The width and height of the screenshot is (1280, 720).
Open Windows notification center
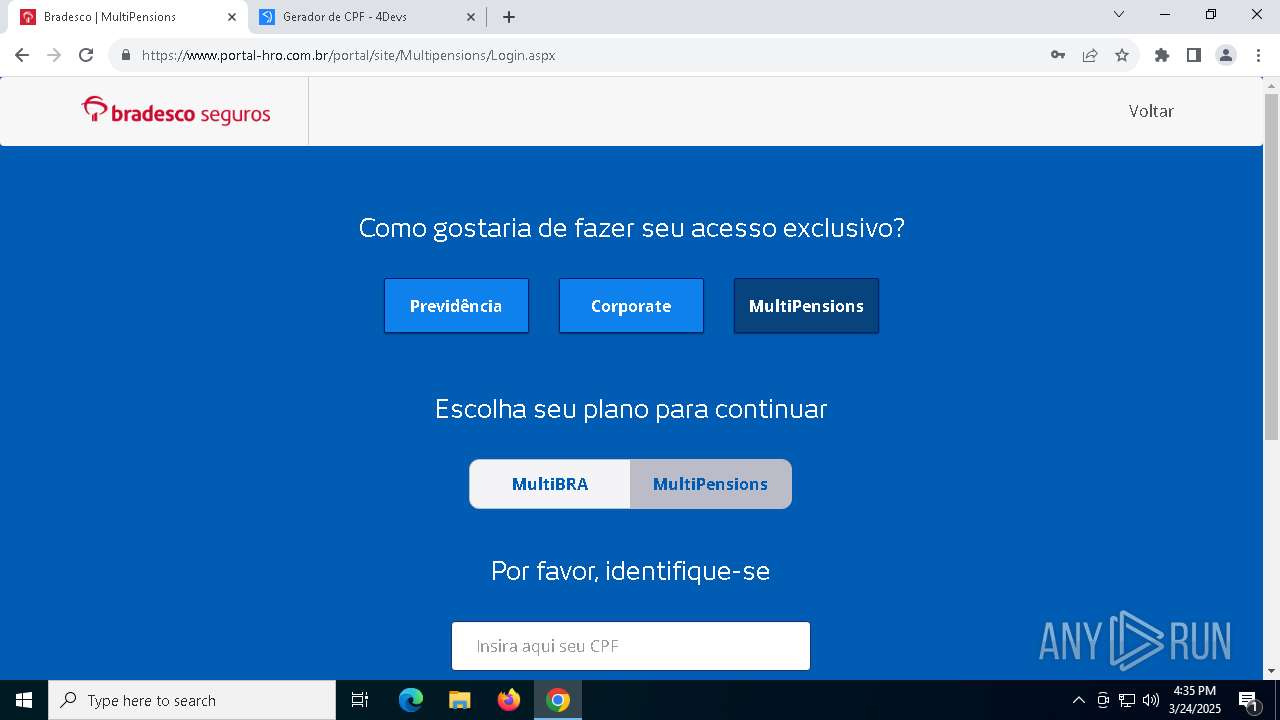point(1249,700)
